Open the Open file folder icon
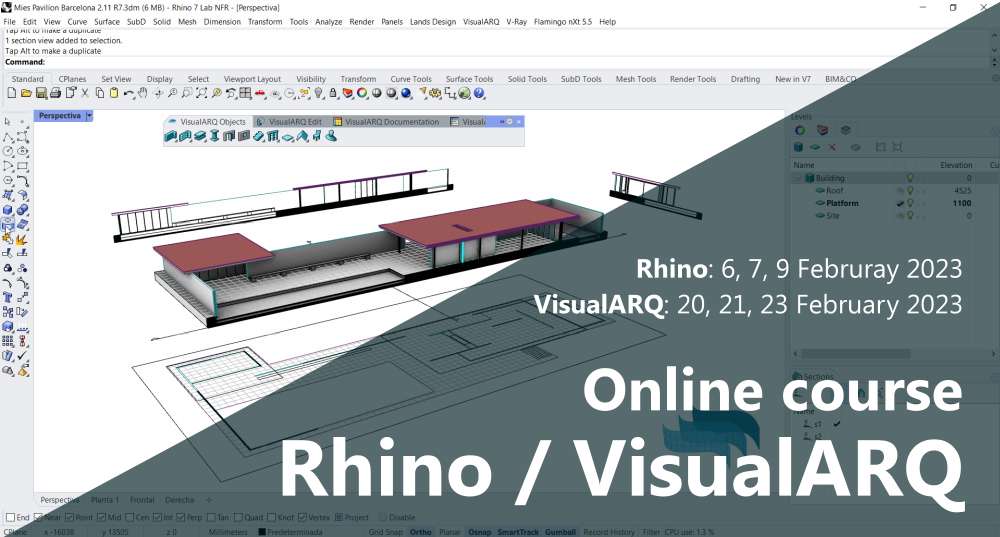 (x=26, y=93)
